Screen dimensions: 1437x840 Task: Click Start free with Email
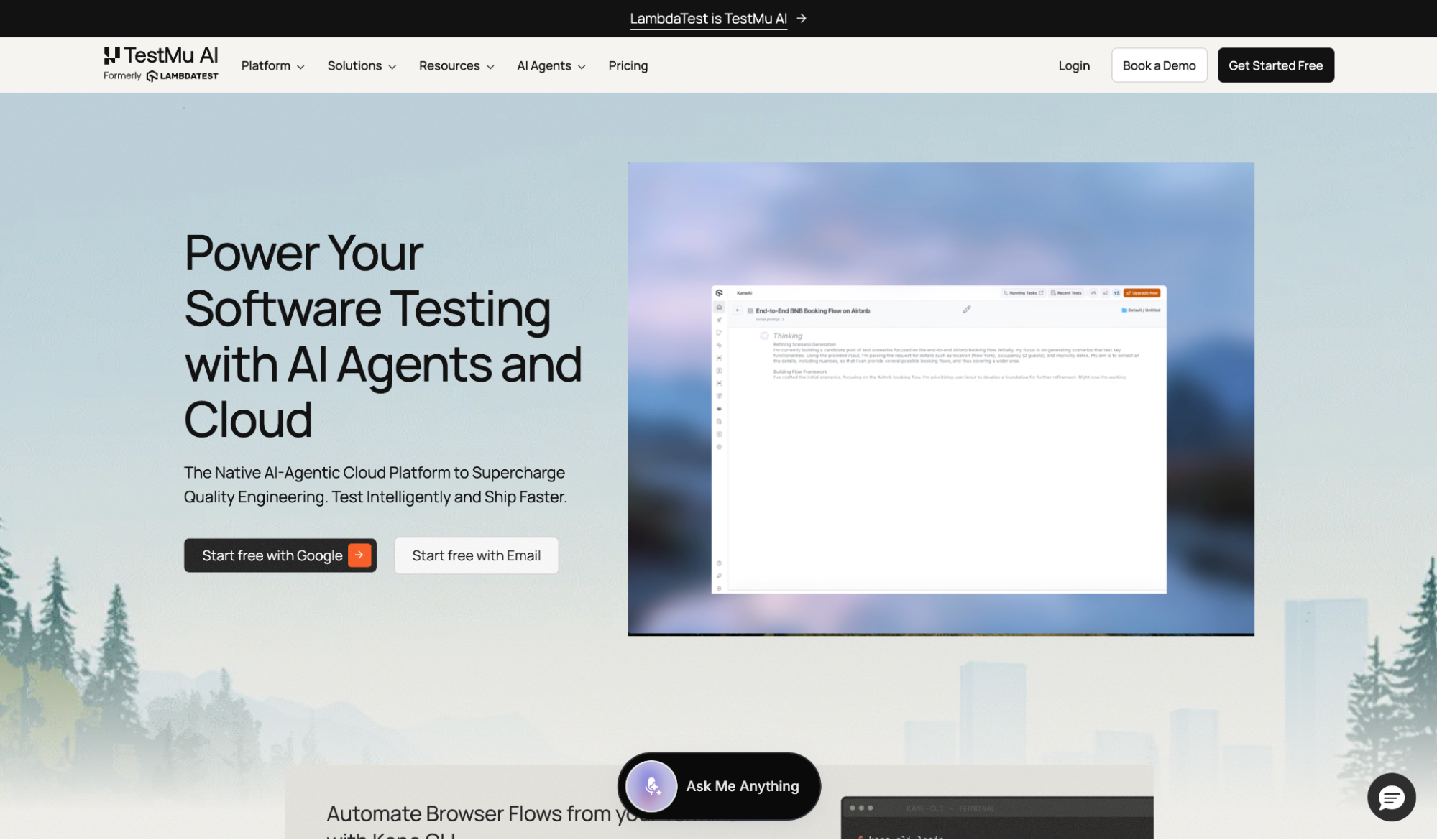point(476,555)
